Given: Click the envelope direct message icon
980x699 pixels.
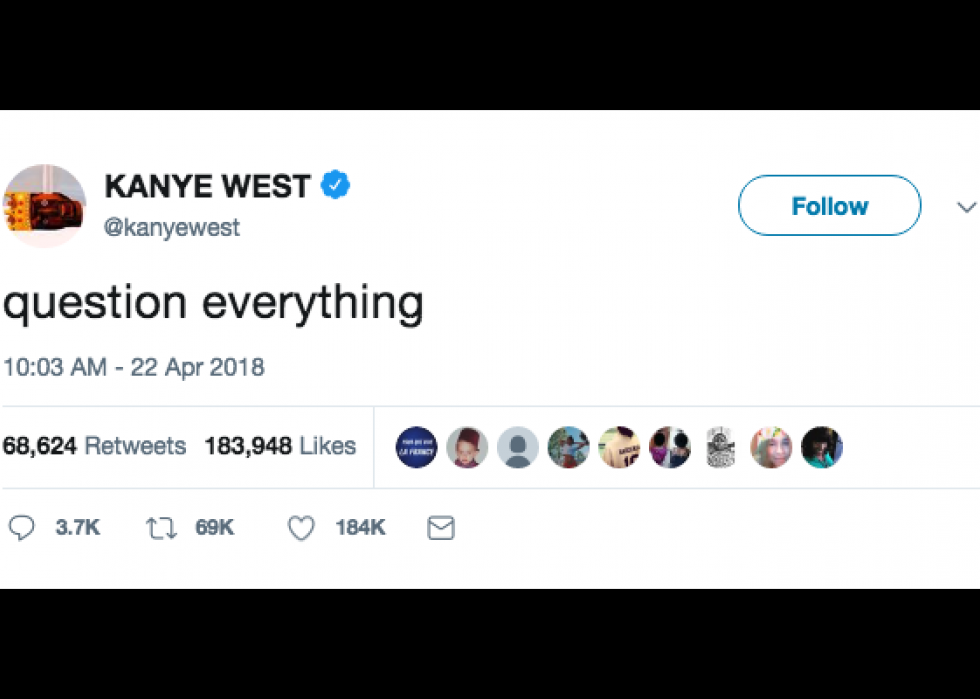Looking at the screenshot, I should pos(441,528).
